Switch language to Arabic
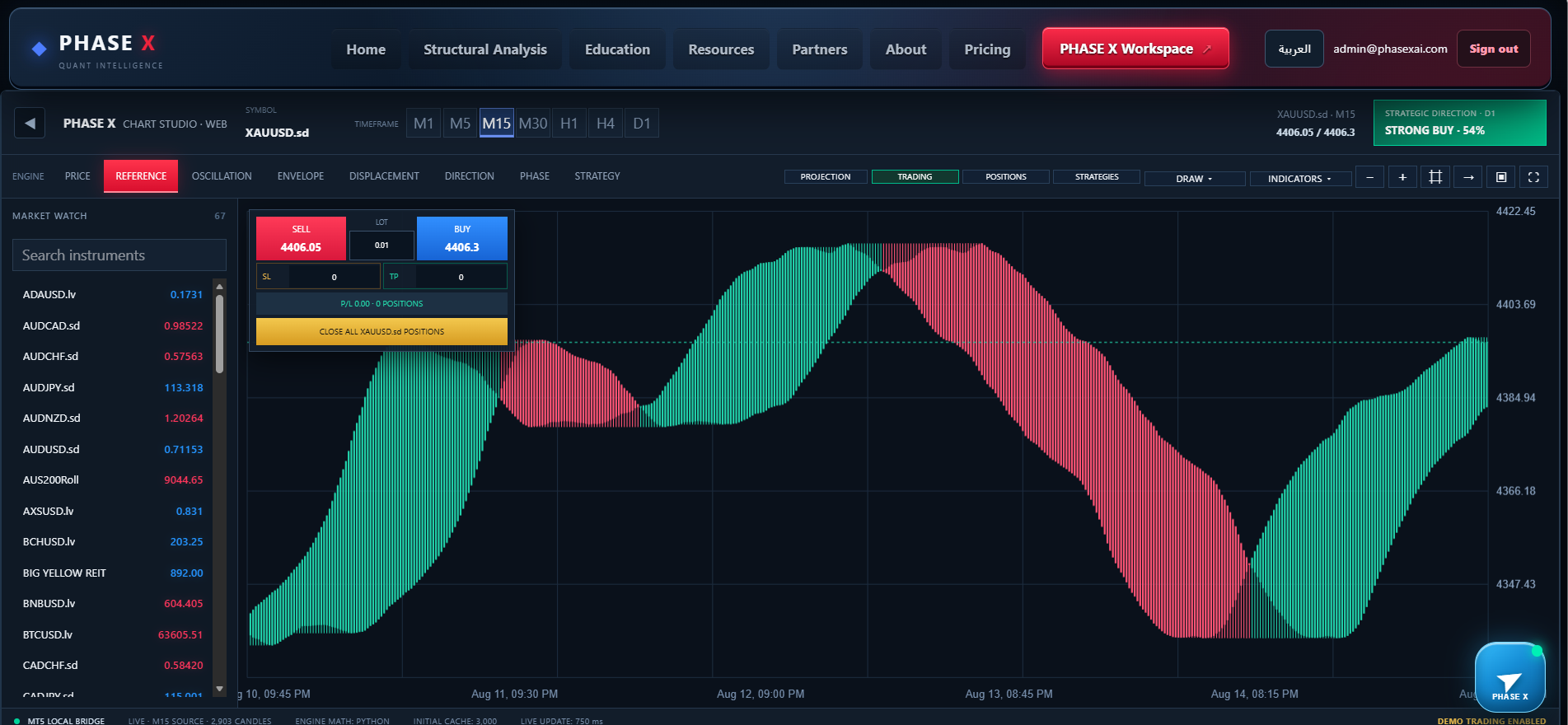This screenshot has height=725, width=1568. [x=1294, y=49]
